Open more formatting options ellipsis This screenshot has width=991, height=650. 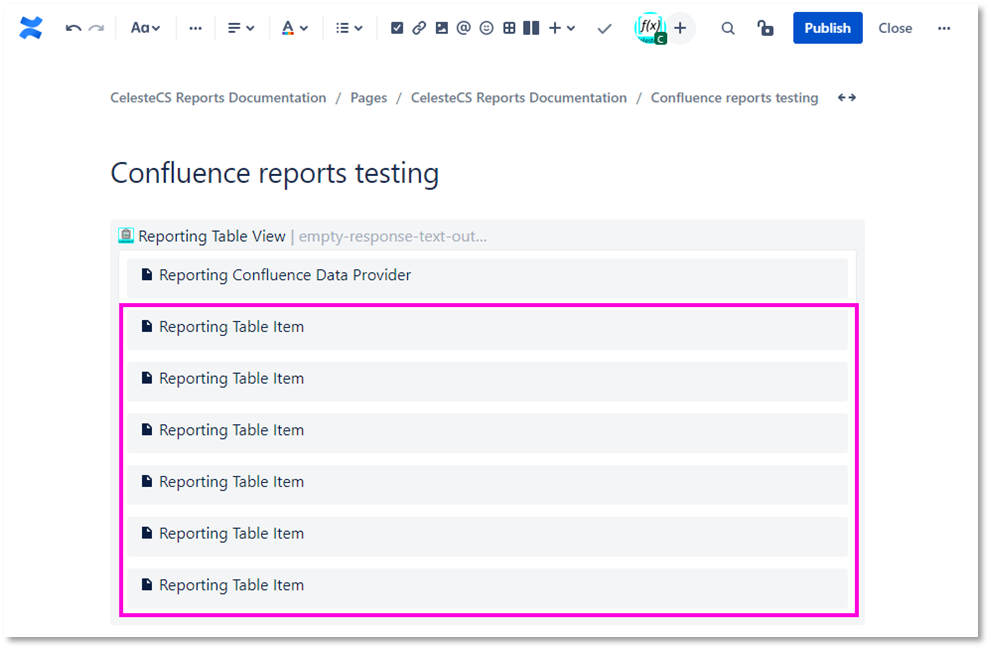click(195, 28)
